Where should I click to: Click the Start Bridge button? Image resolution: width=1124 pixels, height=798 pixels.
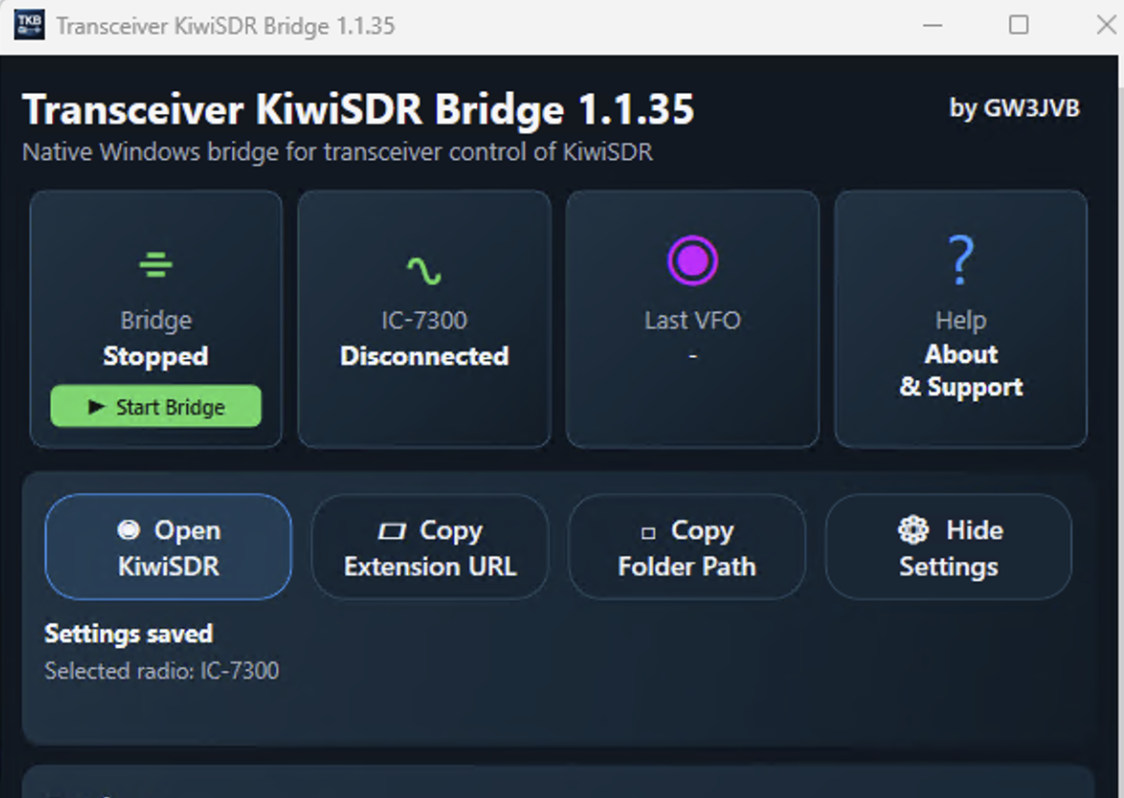(156, 407)
